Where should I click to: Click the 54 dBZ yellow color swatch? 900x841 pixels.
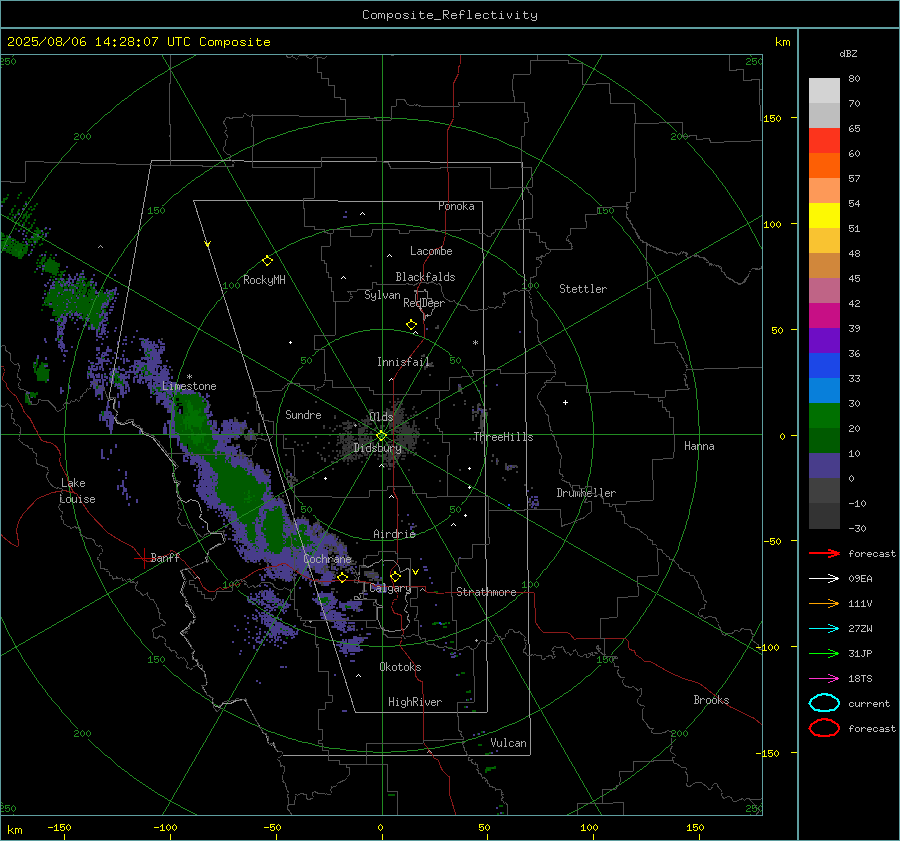[824, 215]
